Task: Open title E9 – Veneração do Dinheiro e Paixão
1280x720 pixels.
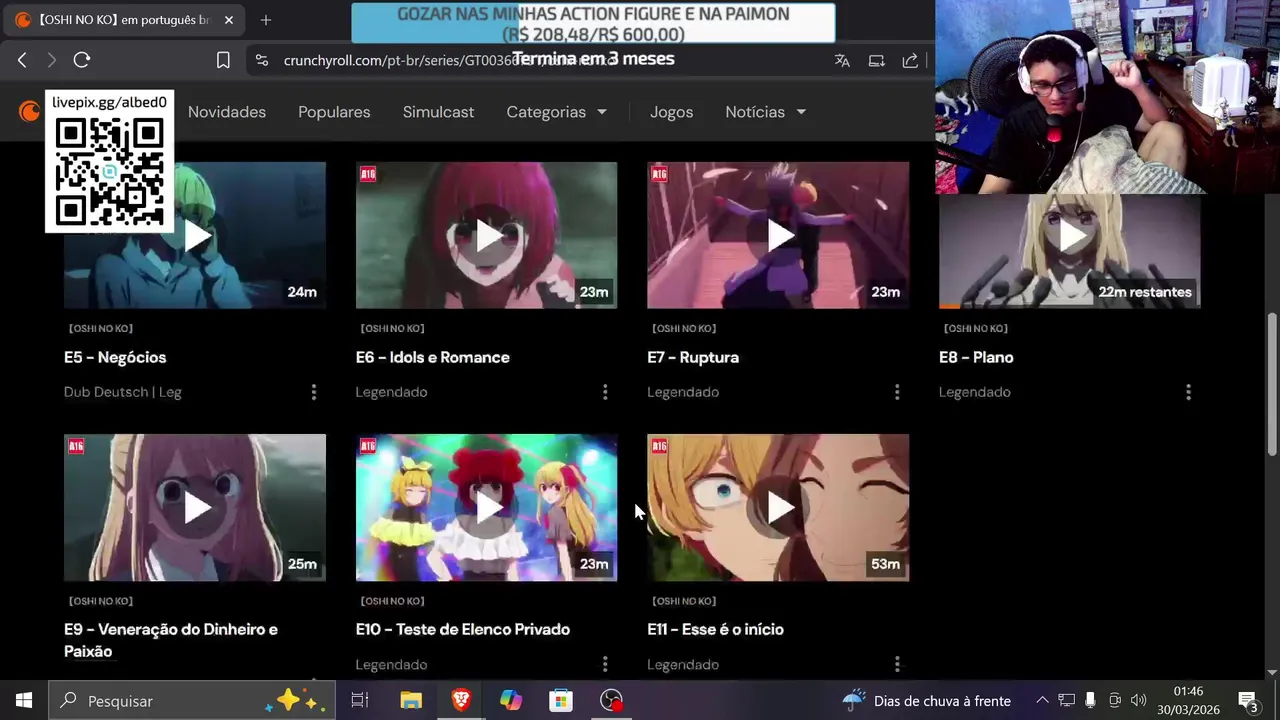Action: pos(171,640)
